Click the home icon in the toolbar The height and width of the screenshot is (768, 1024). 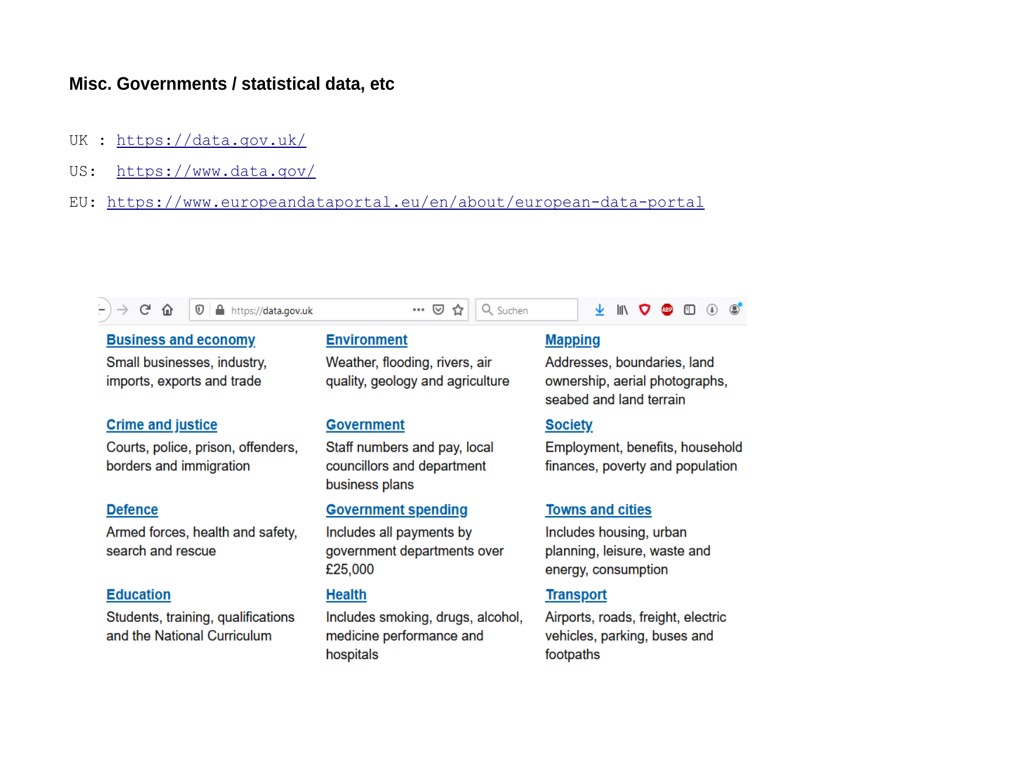167,310
